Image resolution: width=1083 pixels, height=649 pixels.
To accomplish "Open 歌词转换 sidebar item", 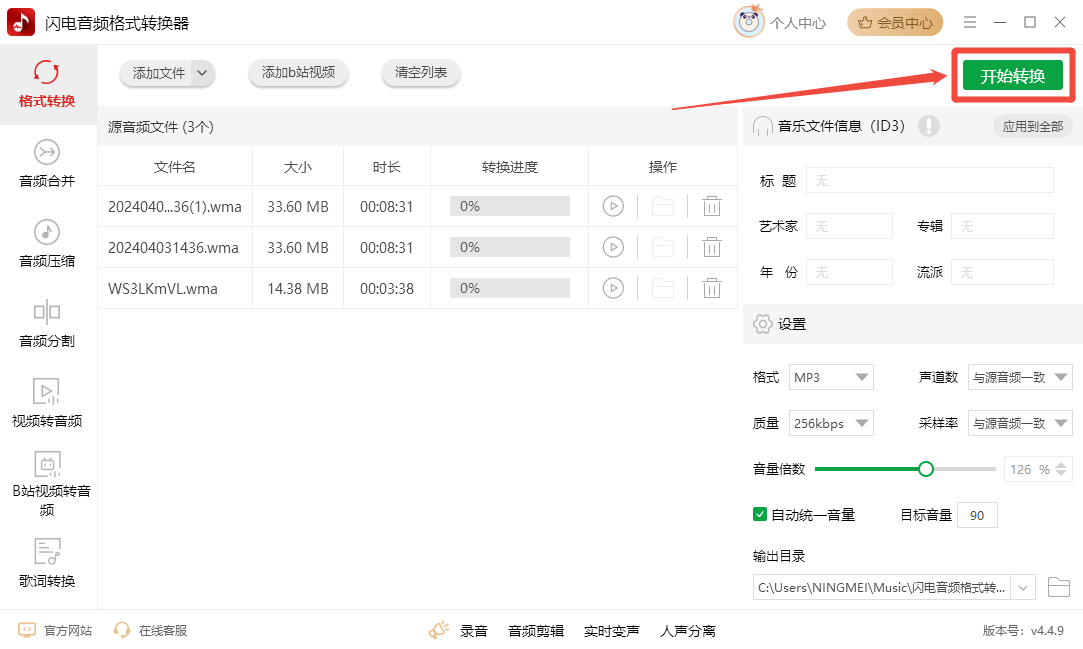I will click(47, 563).
